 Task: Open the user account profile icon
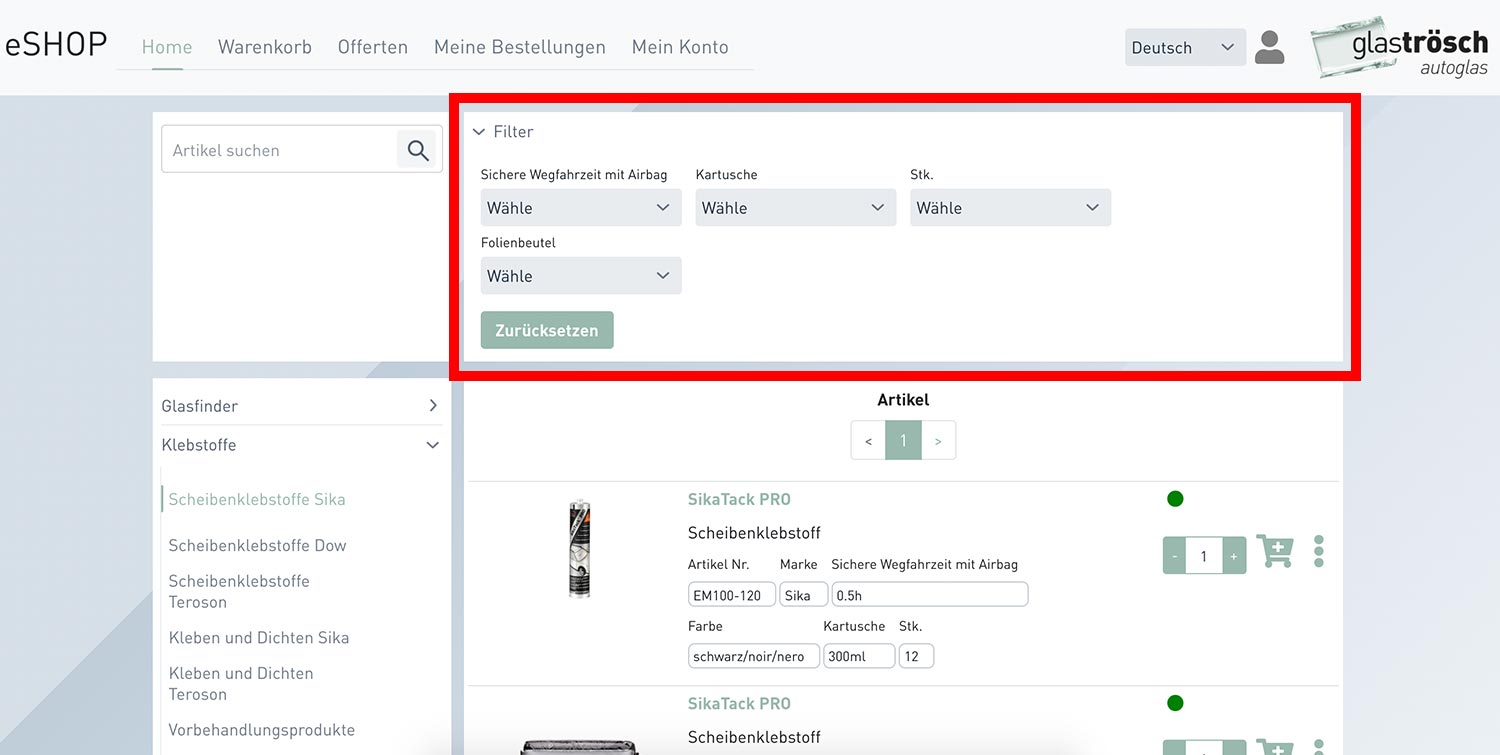(x=1269, y=47)
